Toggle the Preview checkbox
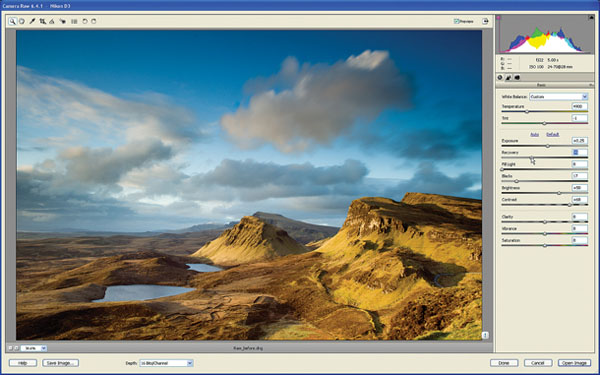This screenshot has height=375, width=600. coord(456,21)
